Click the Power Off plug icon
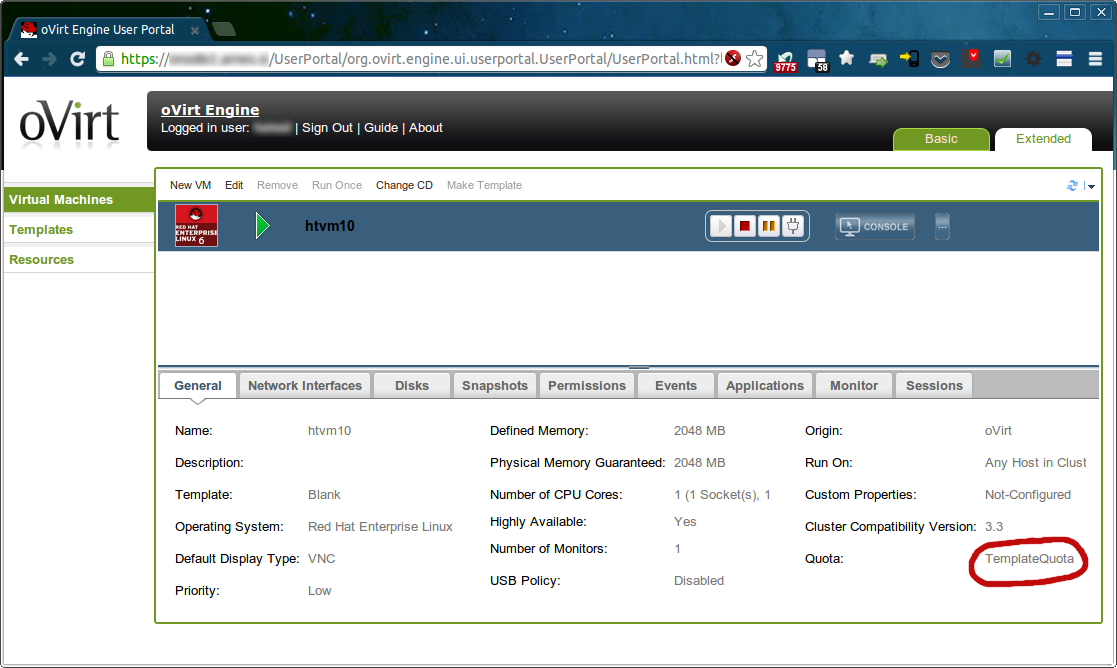Screen dimensions: 1117x668 click(x=794, y=226)
